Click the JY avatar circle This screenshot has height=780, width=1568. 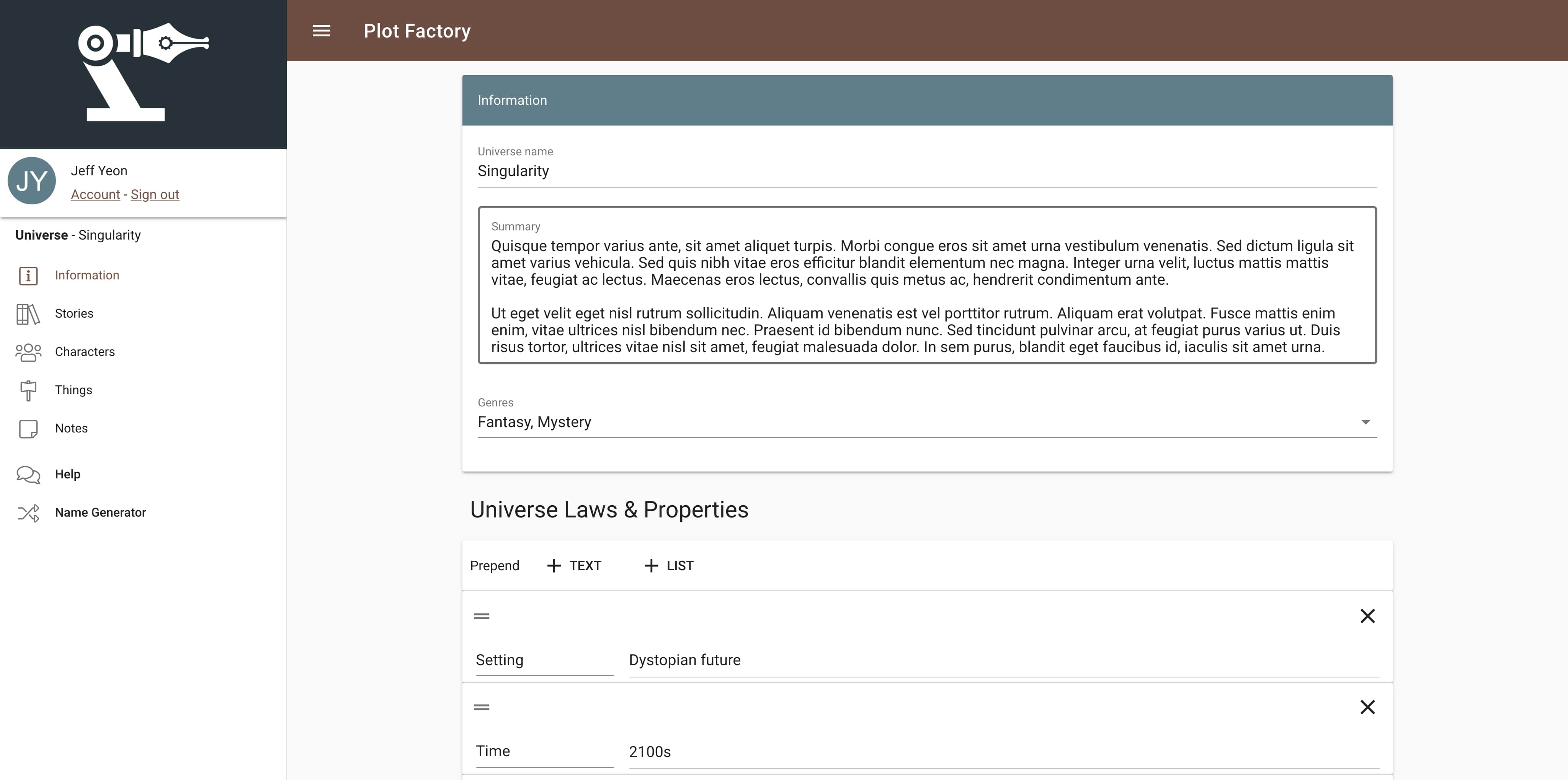pos(32,181)
